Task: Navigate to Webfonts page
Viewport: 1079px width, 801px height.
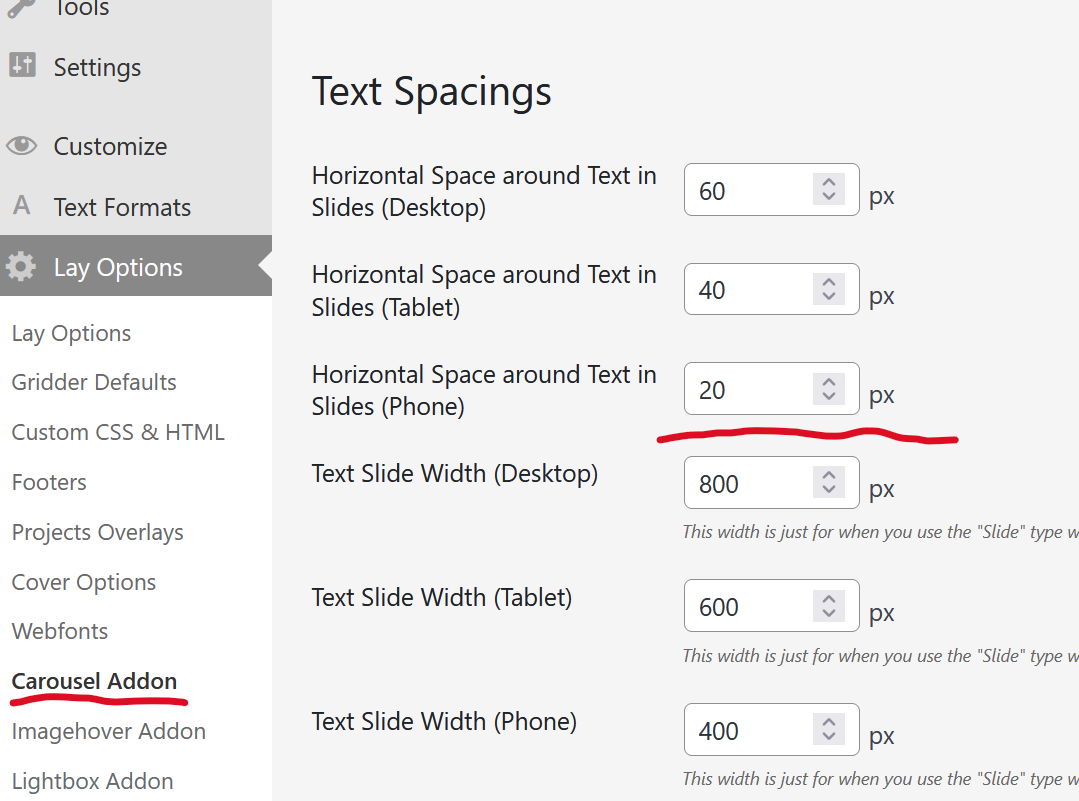Action: [x=60, y=631]
